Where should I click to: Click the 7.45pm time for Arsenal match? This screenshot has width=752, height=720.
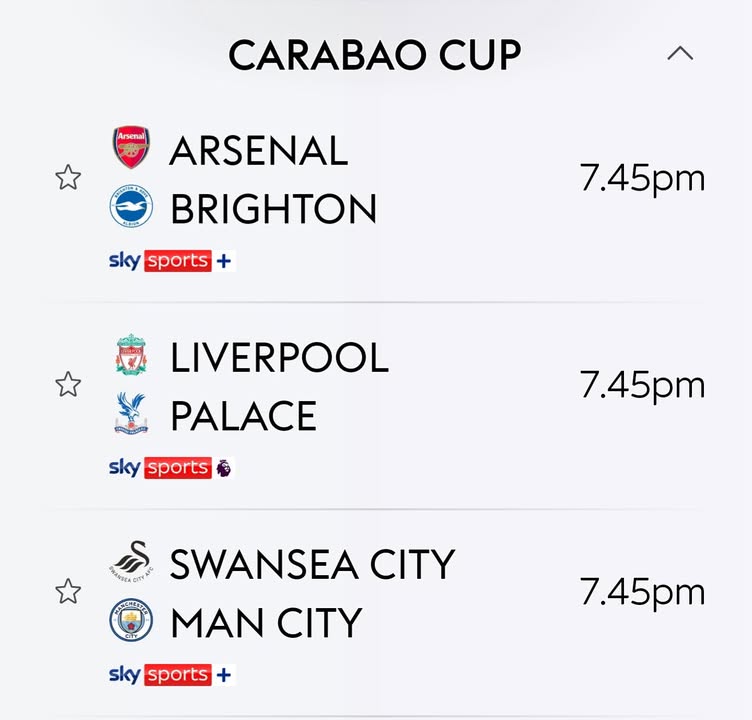(642, 179)
